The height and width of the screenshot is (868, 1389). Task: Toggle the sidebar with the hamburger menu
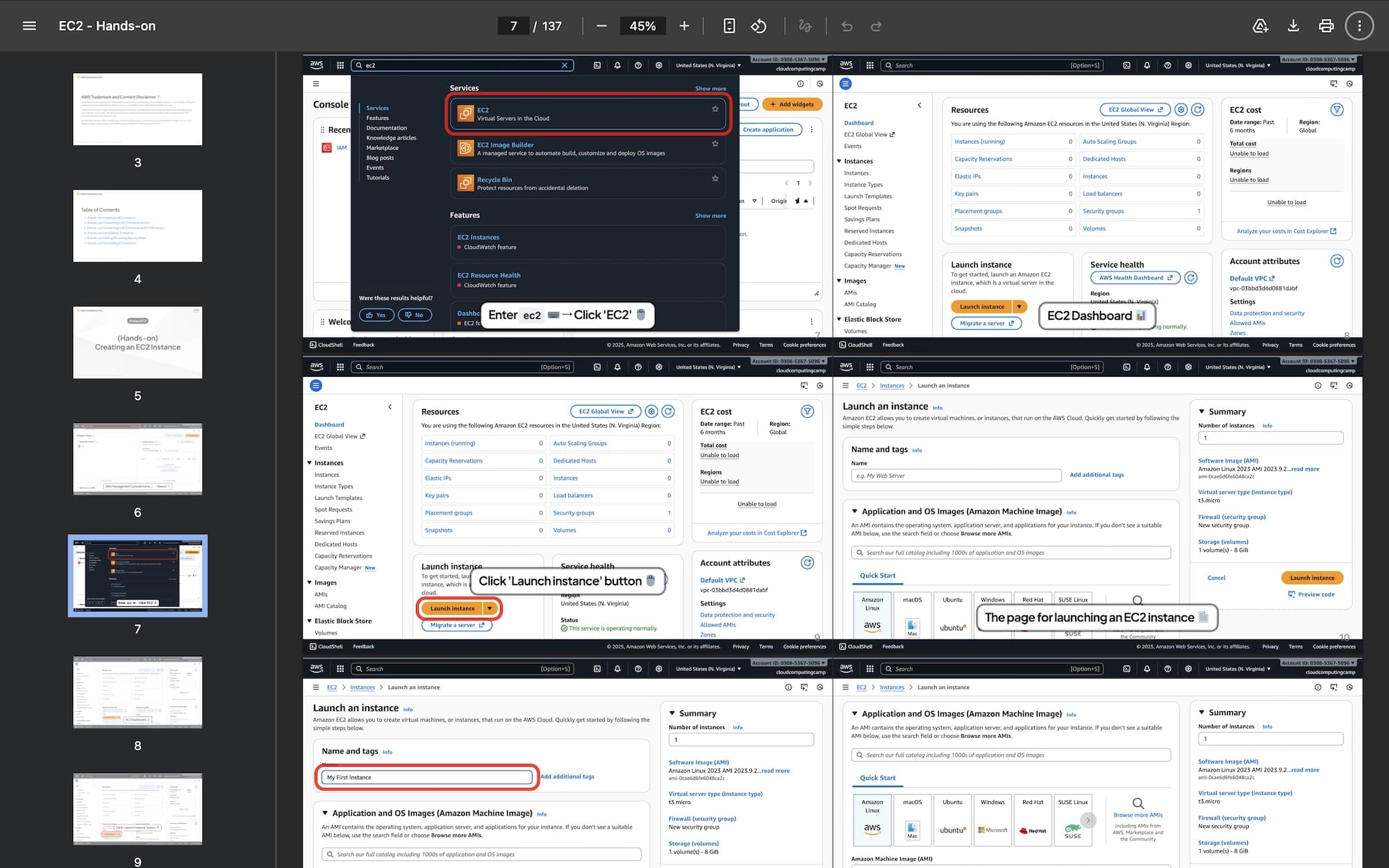click(x=29, y=26)
